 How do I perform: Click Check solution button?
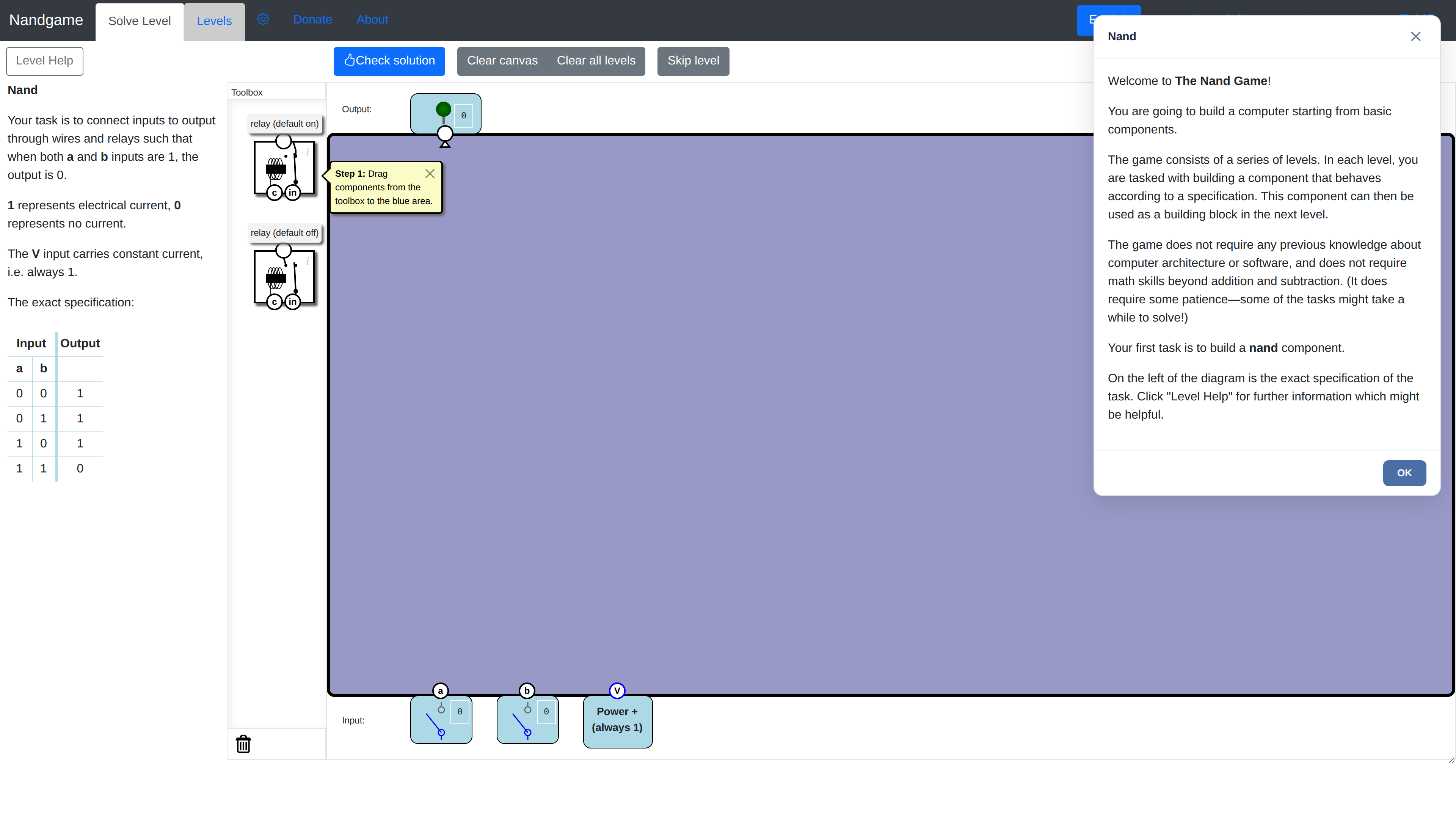pos(389,61)
